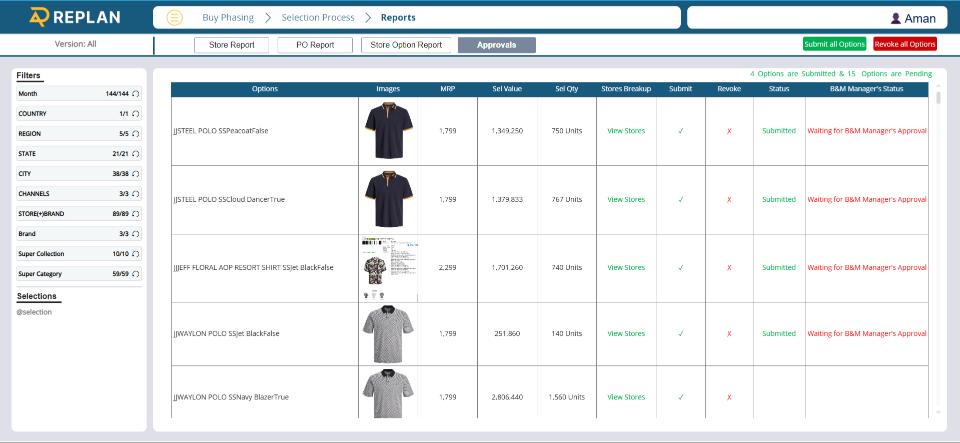Click the revoke X for JJWAYLON POLO SSJet BlackFalse

tap(729, 334)
